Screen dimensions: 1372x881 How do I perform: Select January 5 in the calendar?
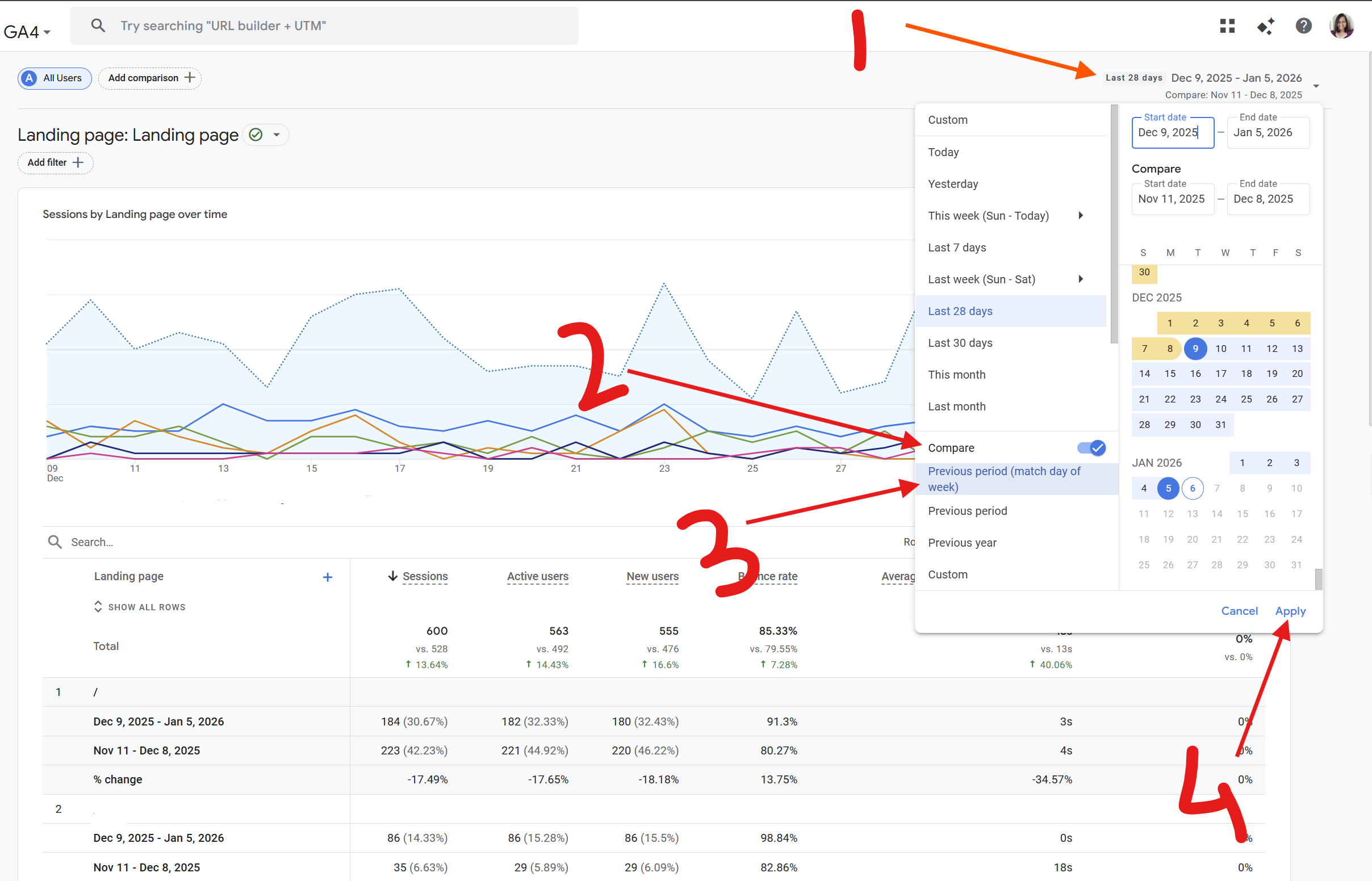click(1168, 488)
